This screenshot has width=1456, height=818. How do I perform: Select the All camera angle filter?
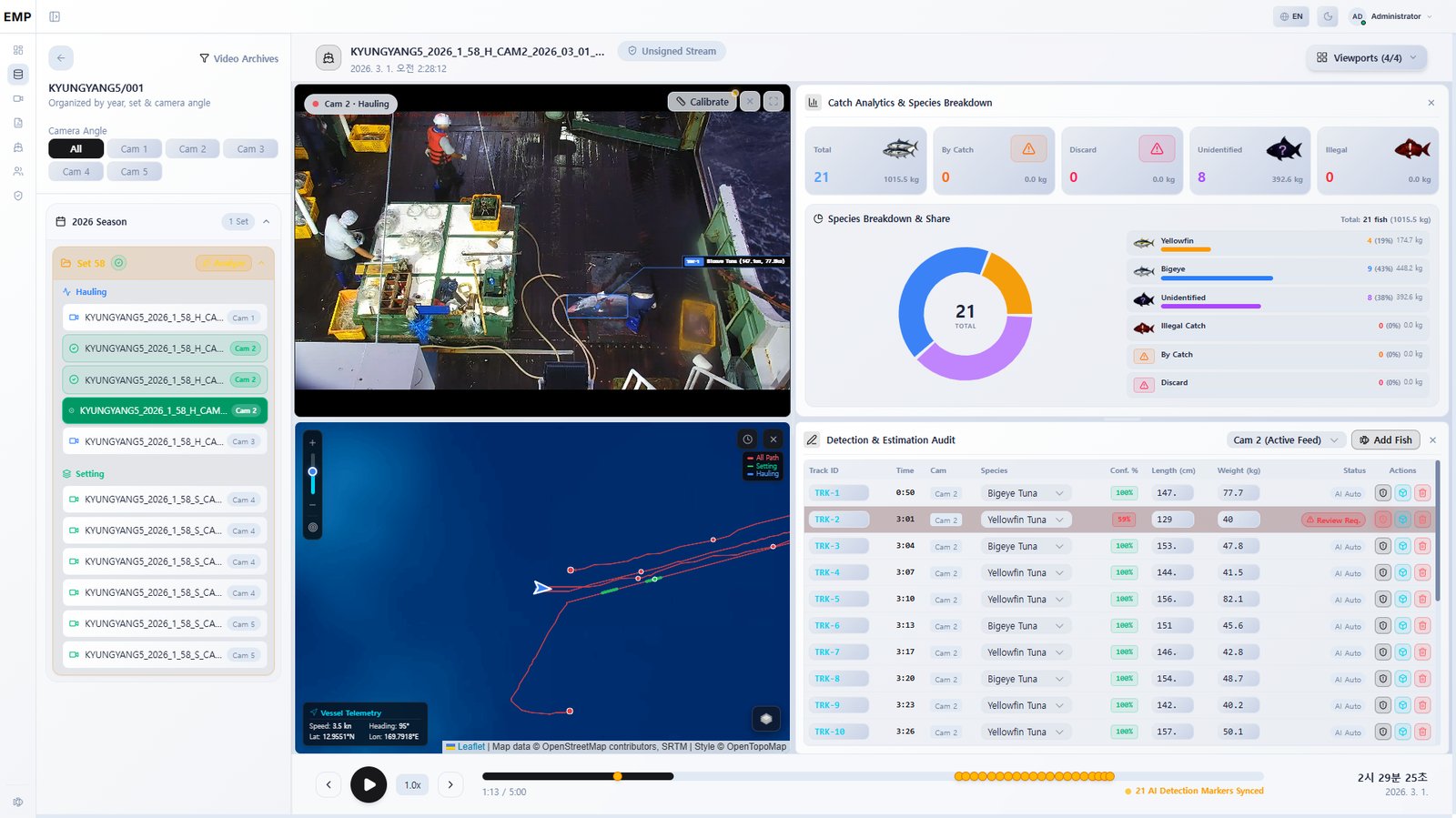(x=76, y=149)
